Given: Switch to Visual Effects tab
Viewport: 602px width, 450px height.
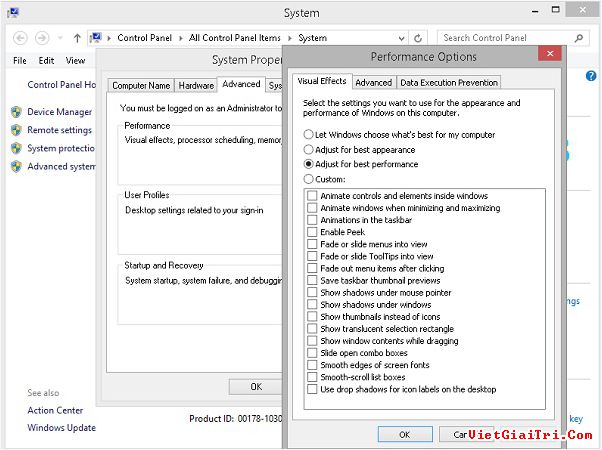Looking at the screenshot, I should click(x=322, y=81).
